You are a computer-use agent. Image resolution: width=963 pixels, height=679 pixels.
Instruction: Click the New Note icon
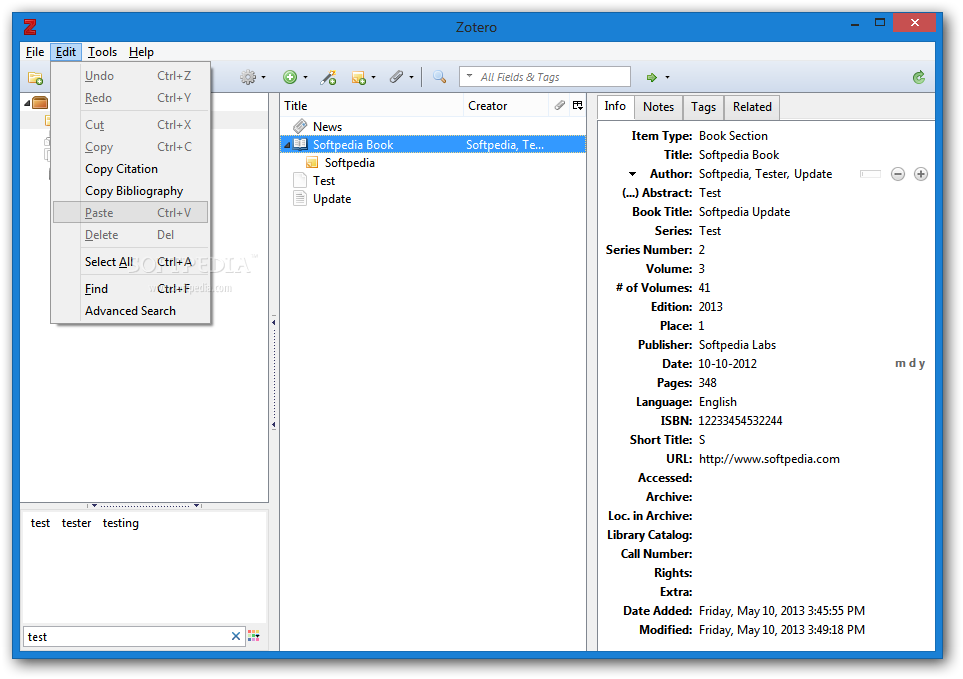coord(359,77)
